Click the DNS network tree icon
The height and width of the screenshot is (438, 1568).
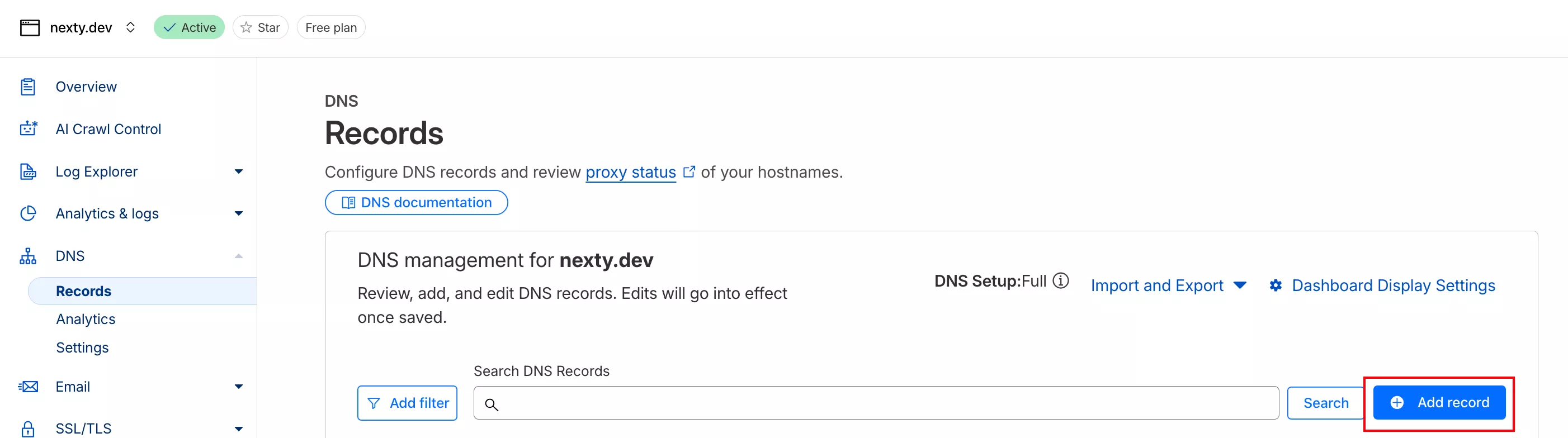tap(28, 256)
